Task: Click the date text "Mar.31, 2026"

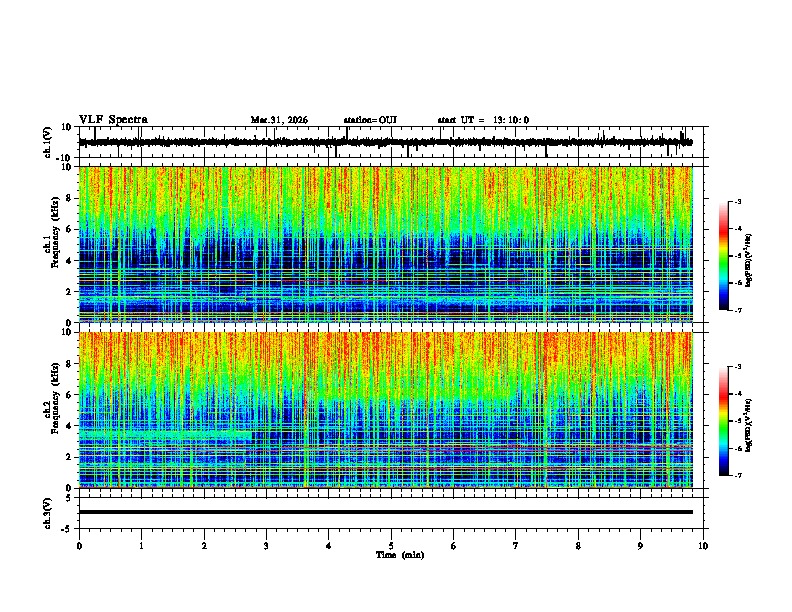Action: click(x=279, y=120)
